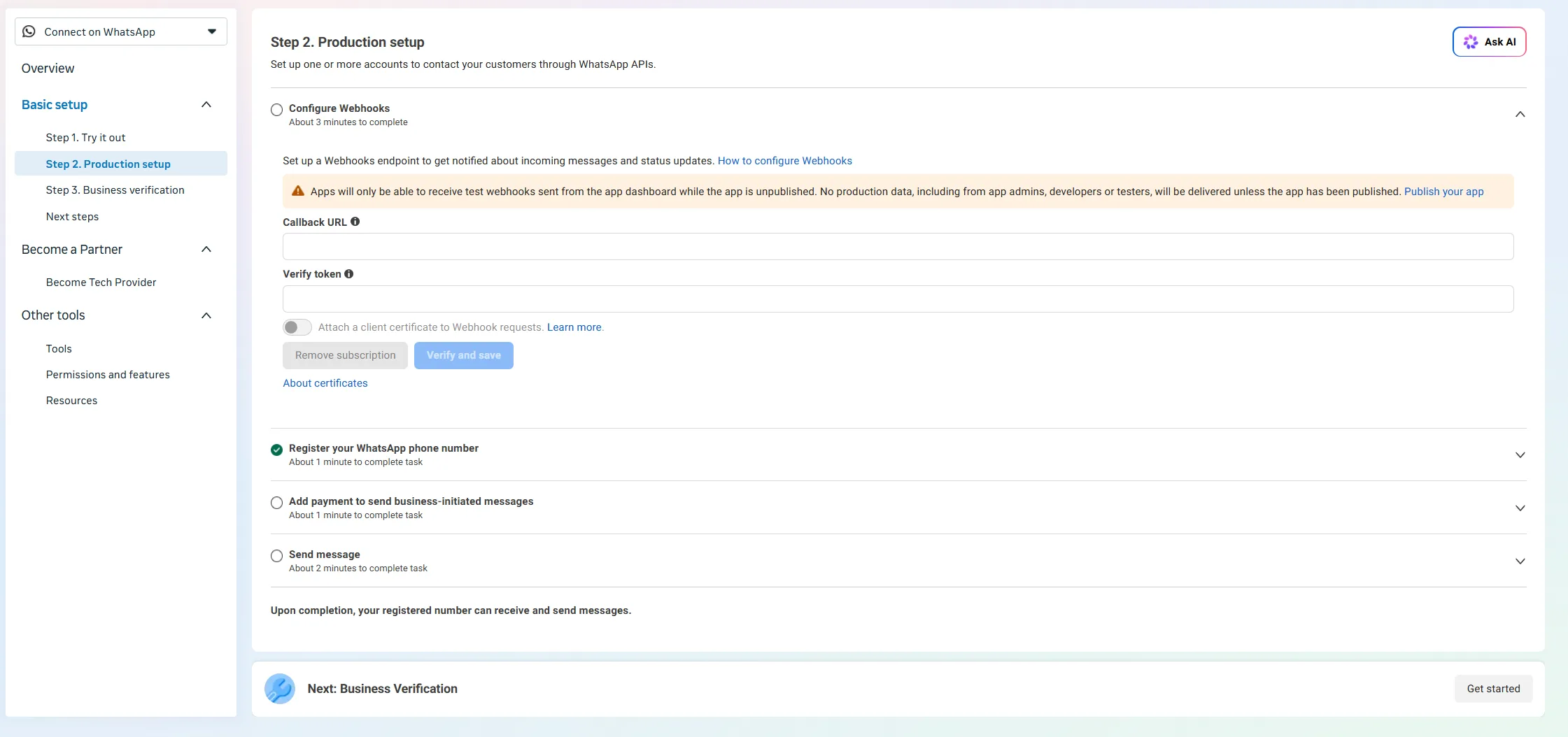1568x737 pixels.
Task: Expand the Add payment section chevron
Action: (1520, 508)
